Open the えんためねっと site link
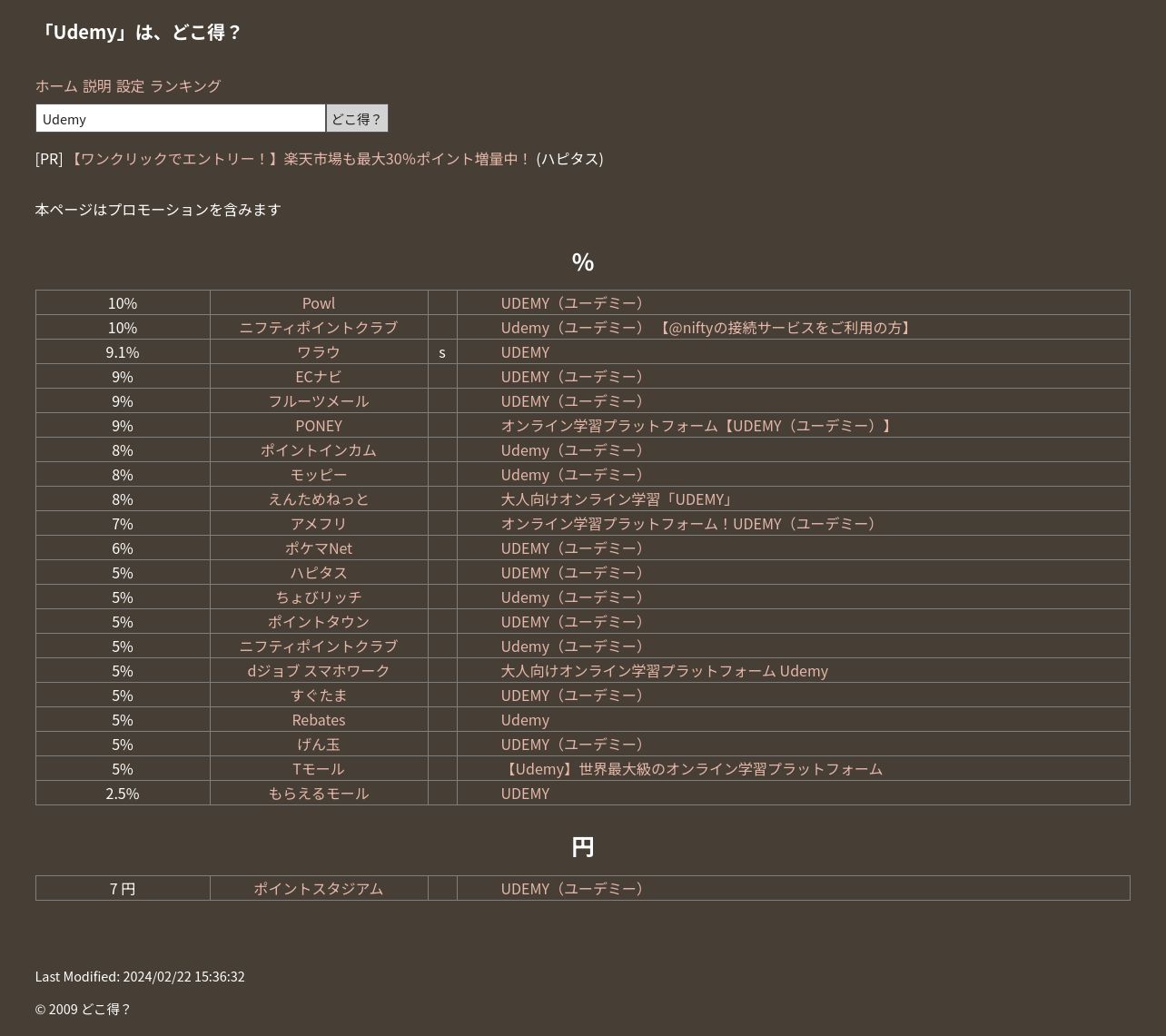Viewport: 1166px width, 1036px height. [319, 498]
